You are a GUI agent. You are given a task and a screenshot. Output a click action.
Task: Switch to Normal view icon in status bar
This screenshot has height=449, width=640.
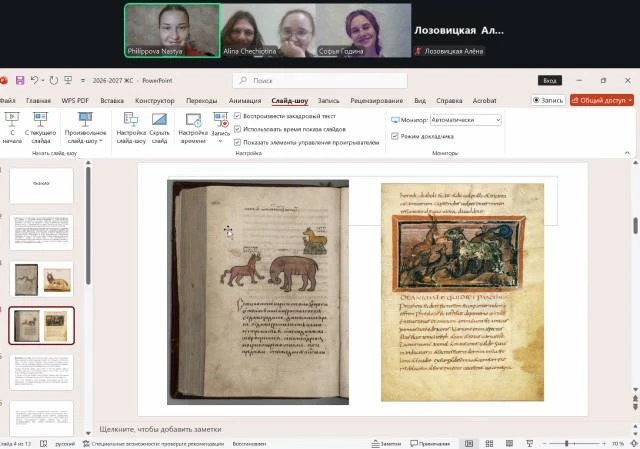click(x=469, y=444)
